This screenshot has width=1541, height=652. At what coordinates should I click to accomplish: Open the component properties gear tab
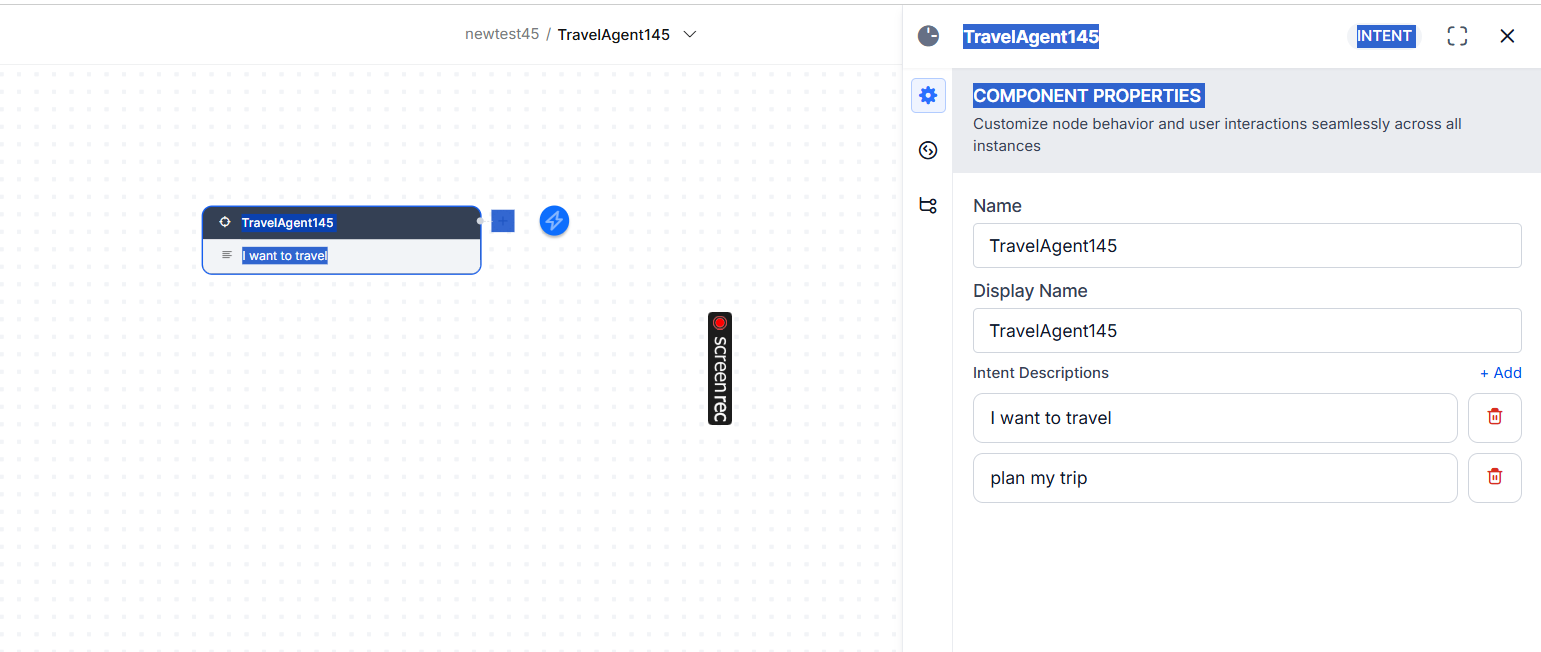click(x=928, y=96)
